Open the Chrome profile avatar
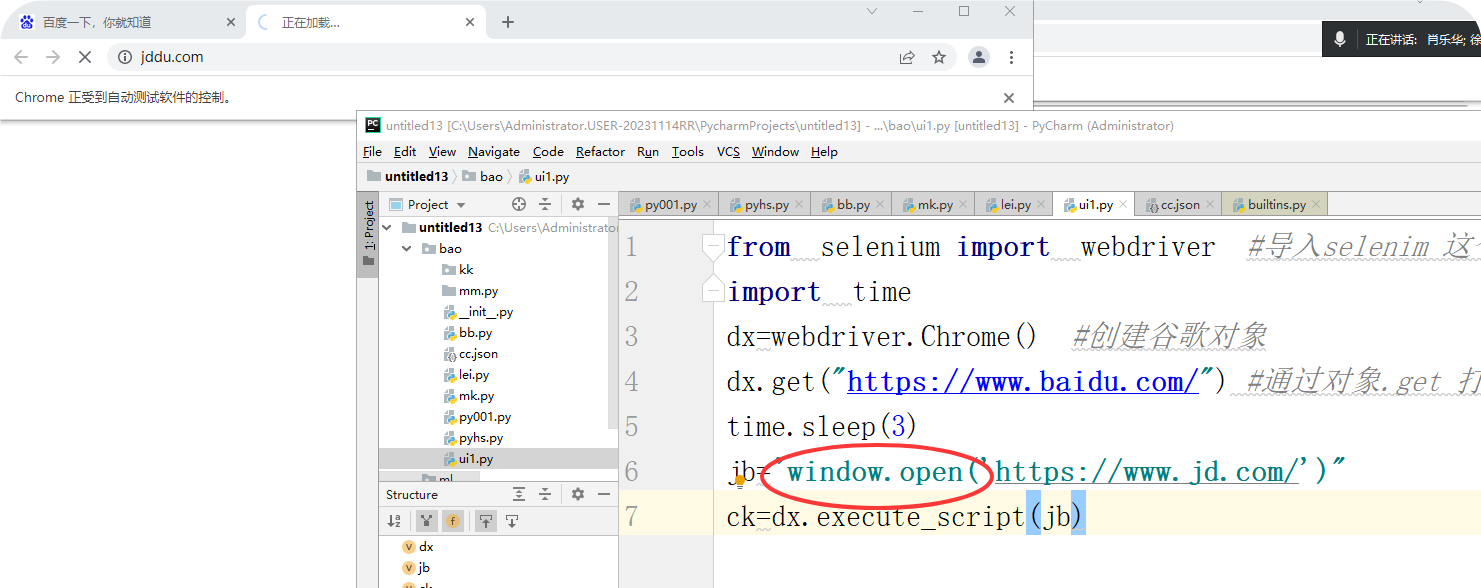The width and height of the screenshot is (1481, 588). 979,57
